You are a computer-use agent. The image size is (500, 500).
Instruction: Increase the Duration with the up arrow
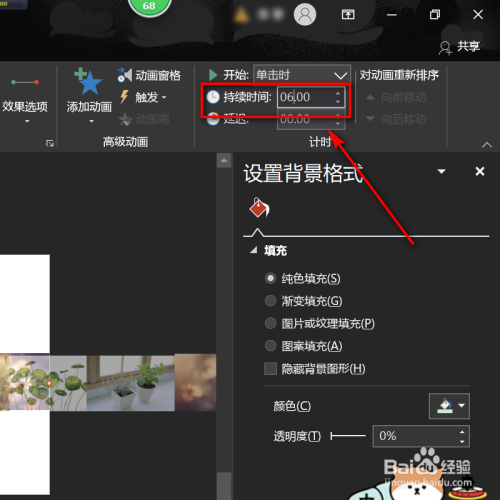tap(338, 93)
